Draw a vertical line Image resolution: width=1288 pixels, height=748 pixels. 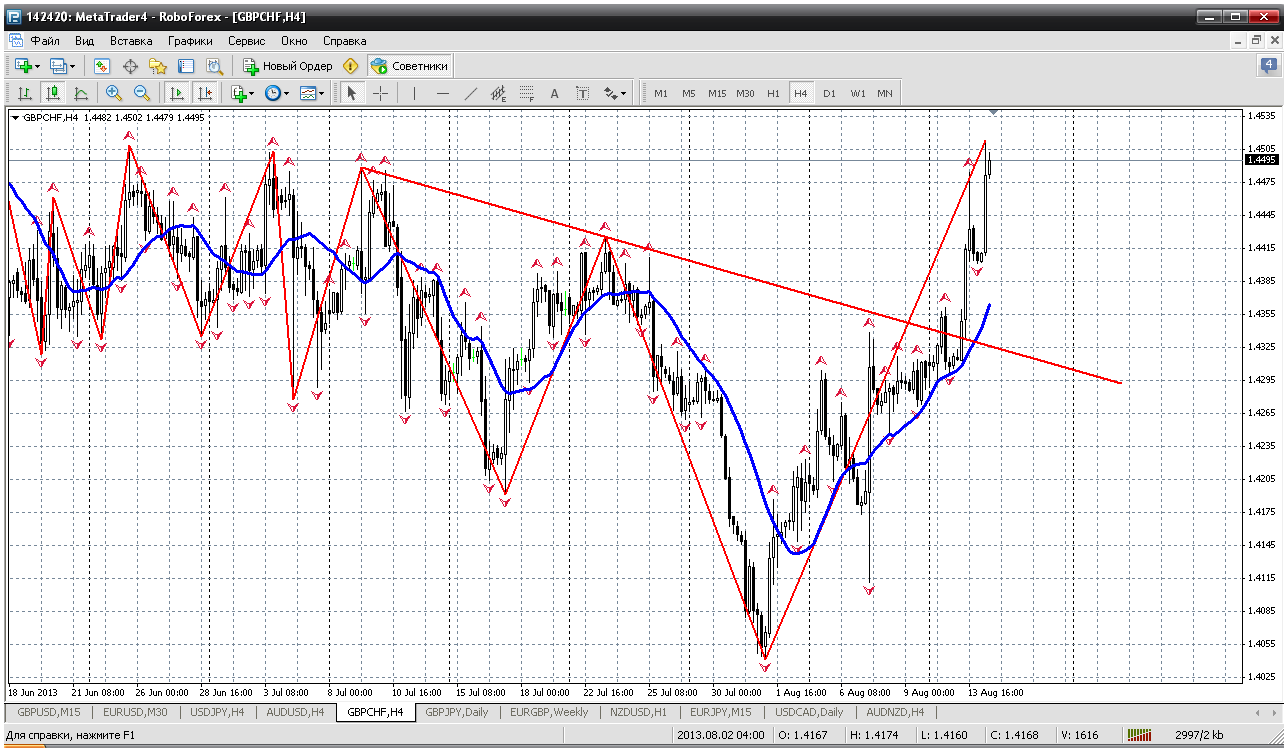click(414, 93)
